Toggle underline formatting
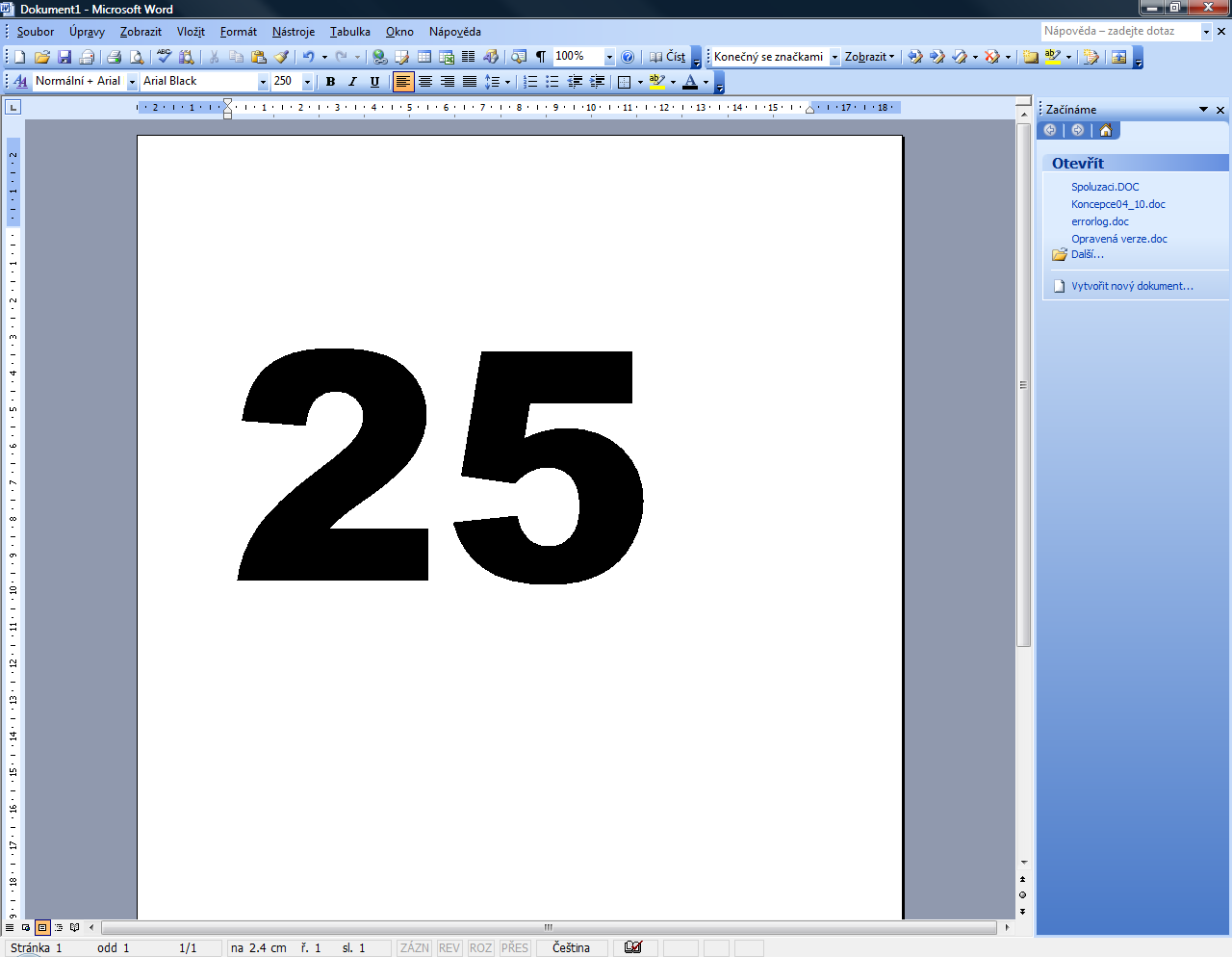The width and height of the screenshot is (1232, 957). coord(374,82)
